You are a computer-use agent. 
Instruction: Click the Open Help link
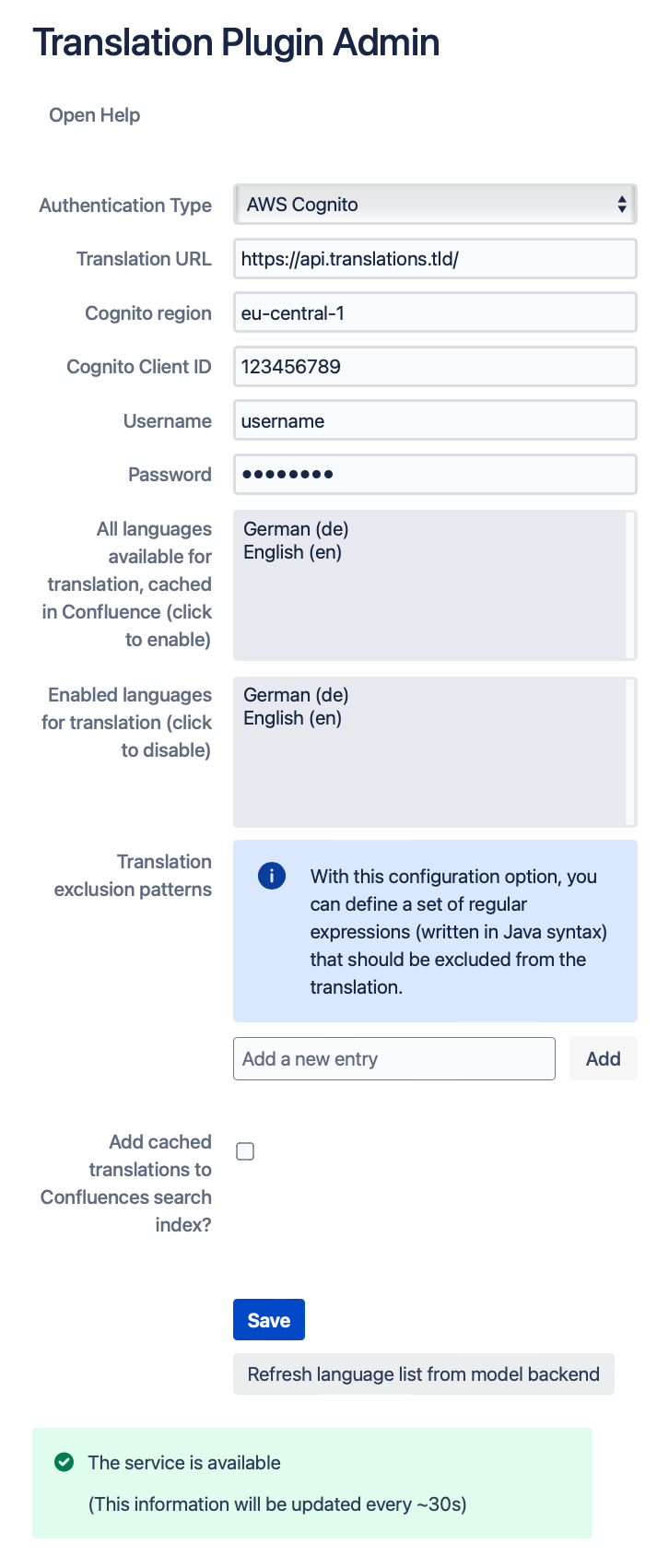[95, 115]
